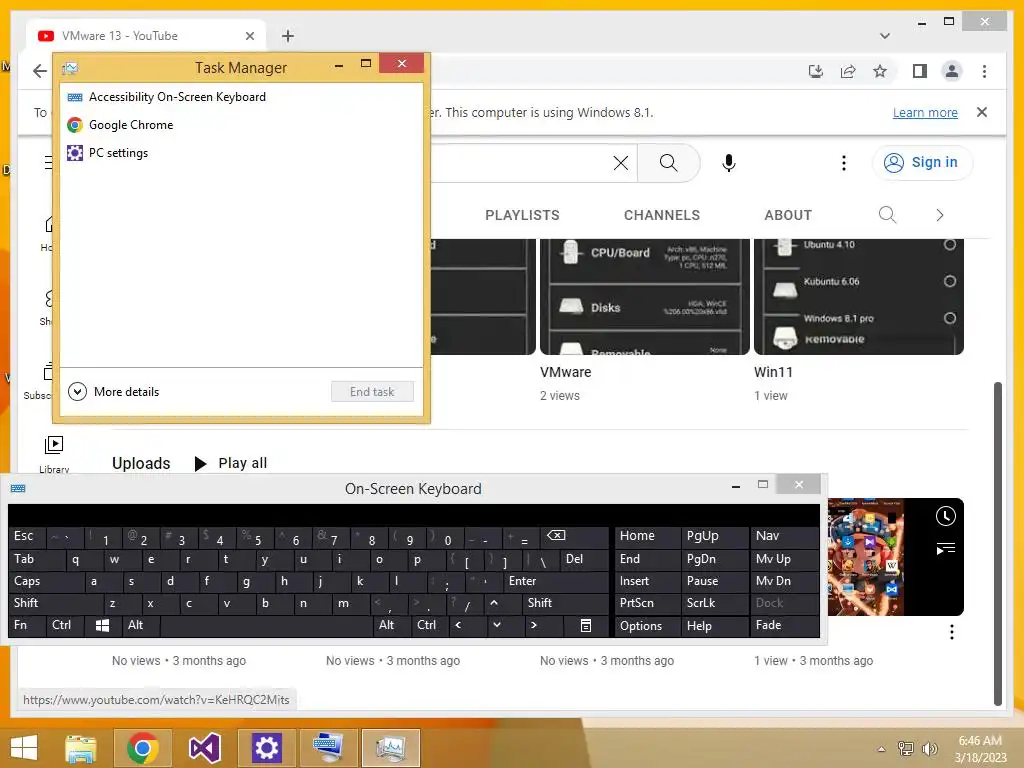Click the menu key on On-Screen Keyboard
Screen dimensions: 1024x768
click(586, 626)
